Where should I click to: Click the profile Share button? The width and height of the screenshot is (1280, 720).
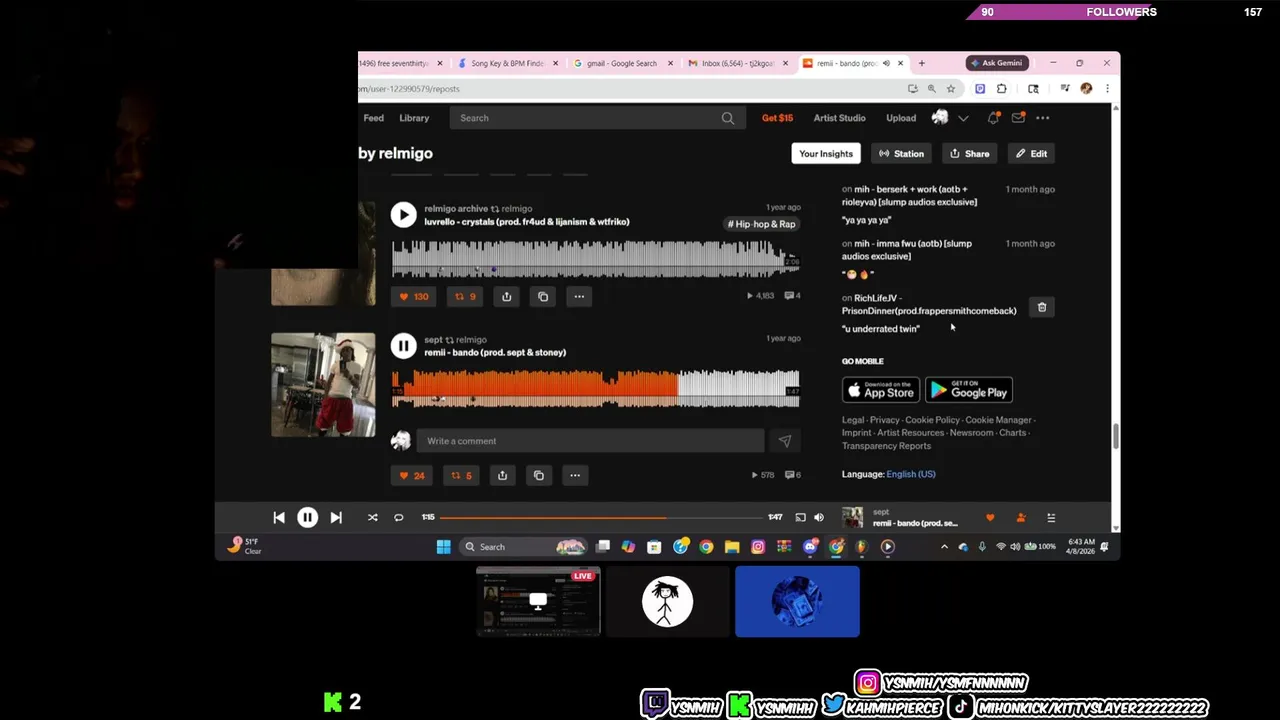pos(970,154)
